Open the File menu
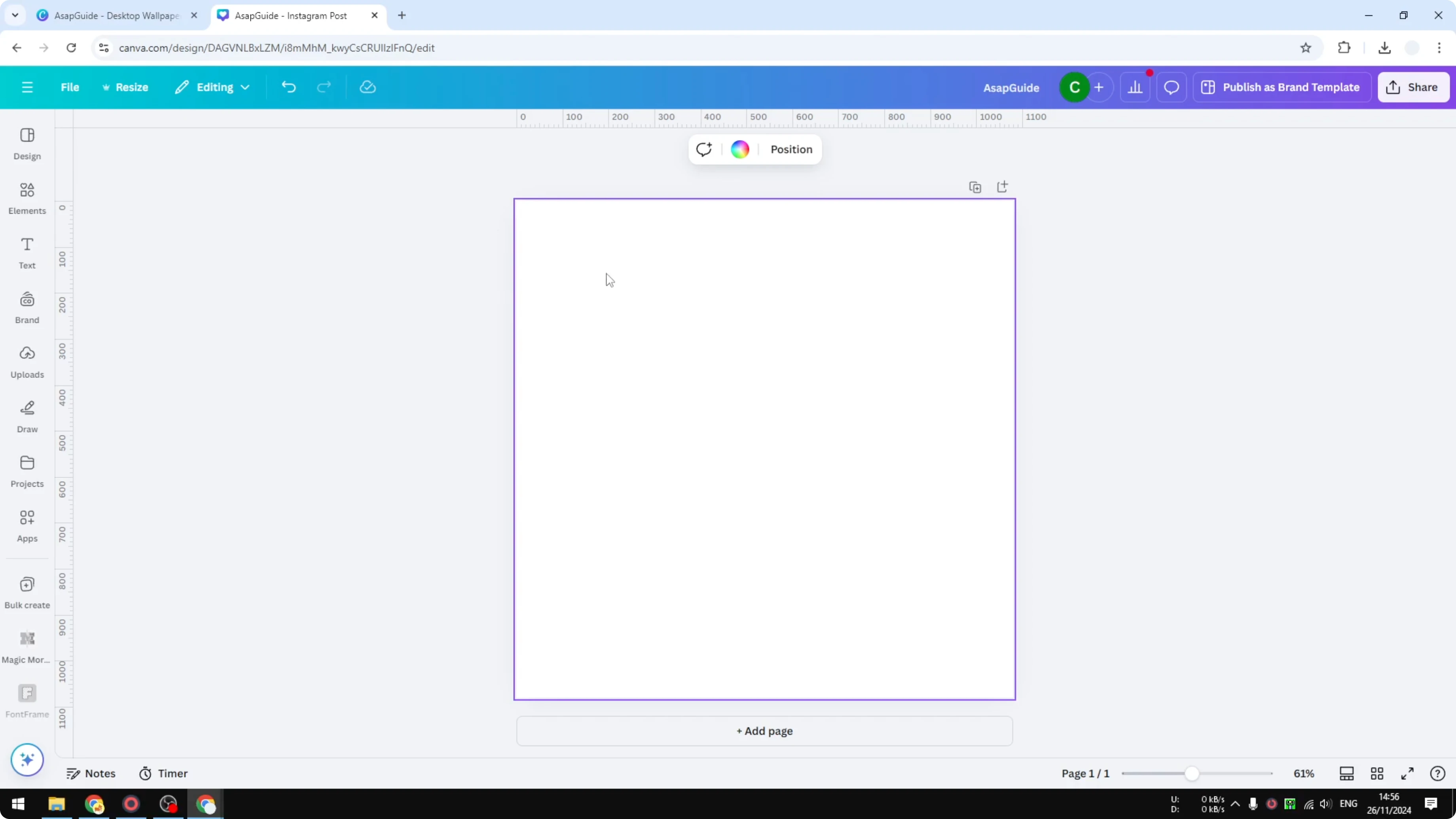 (70, 87)
